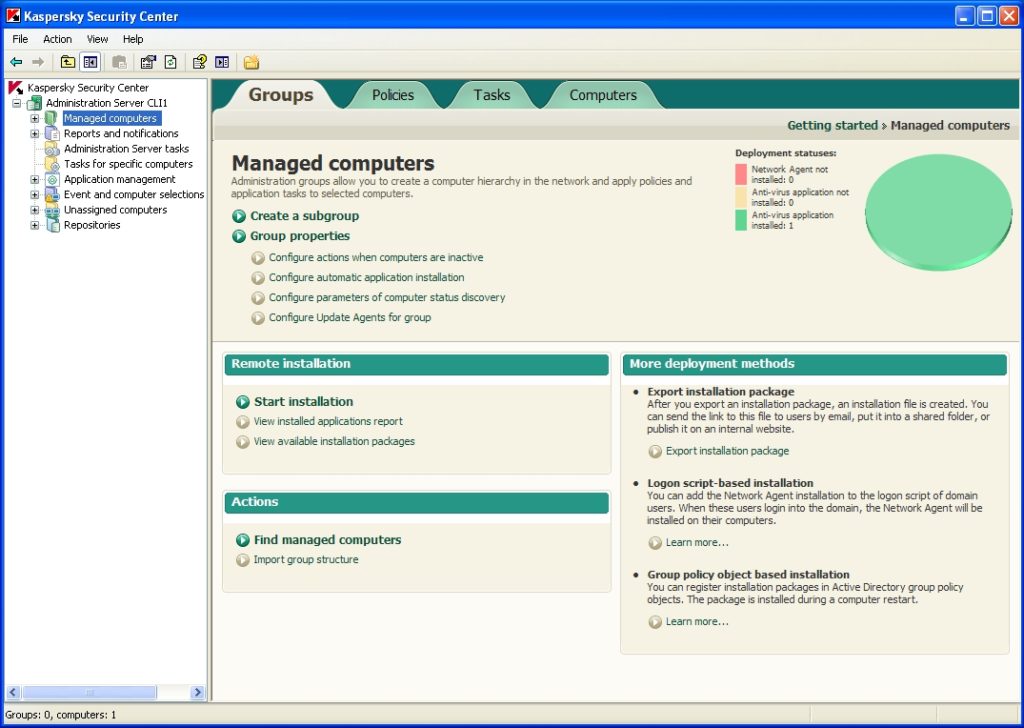The image size is (1024, 728).
Task: Expand the Application management node
Action: 35,179
